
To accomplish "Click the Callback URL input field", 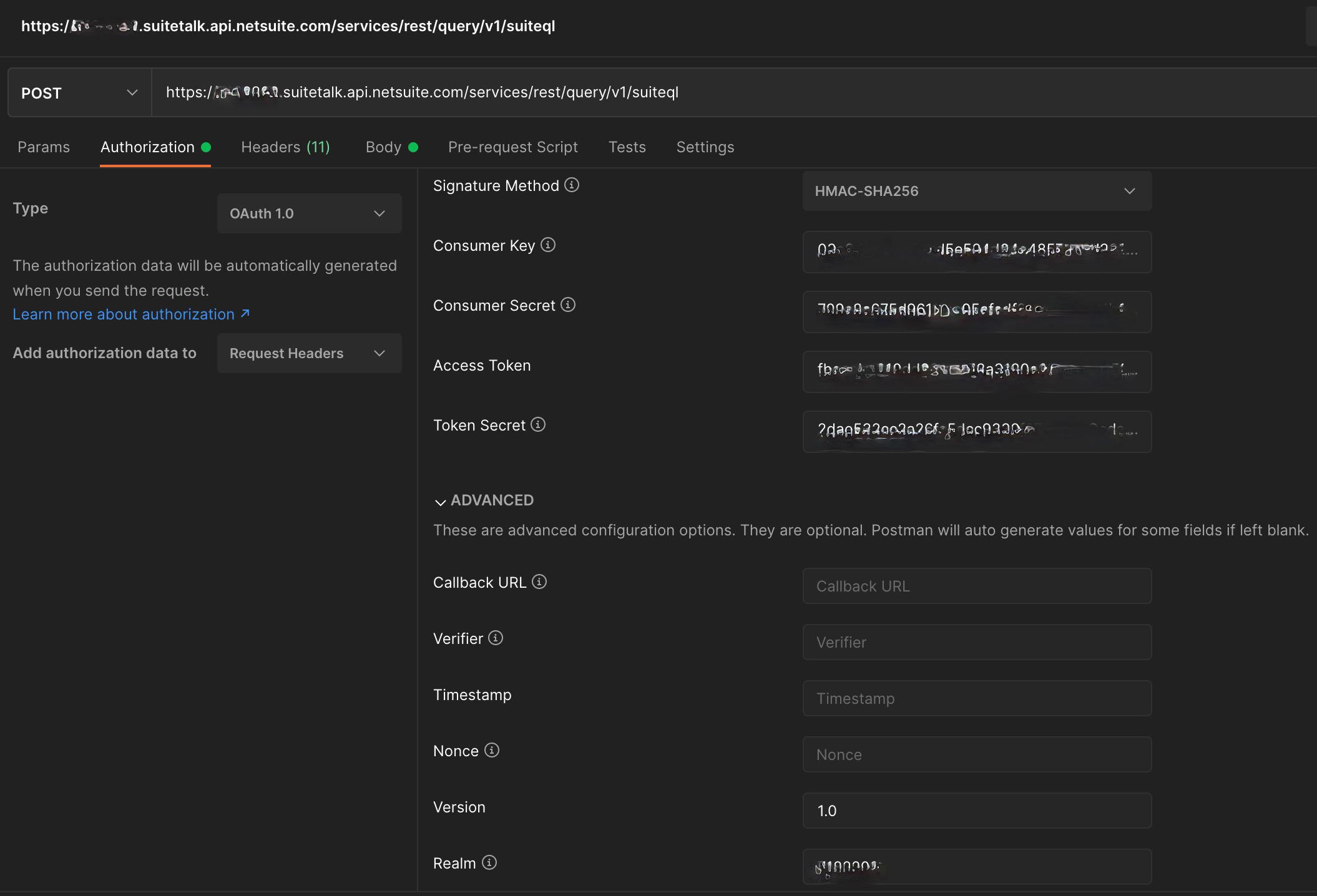I will tap(976, 586).
